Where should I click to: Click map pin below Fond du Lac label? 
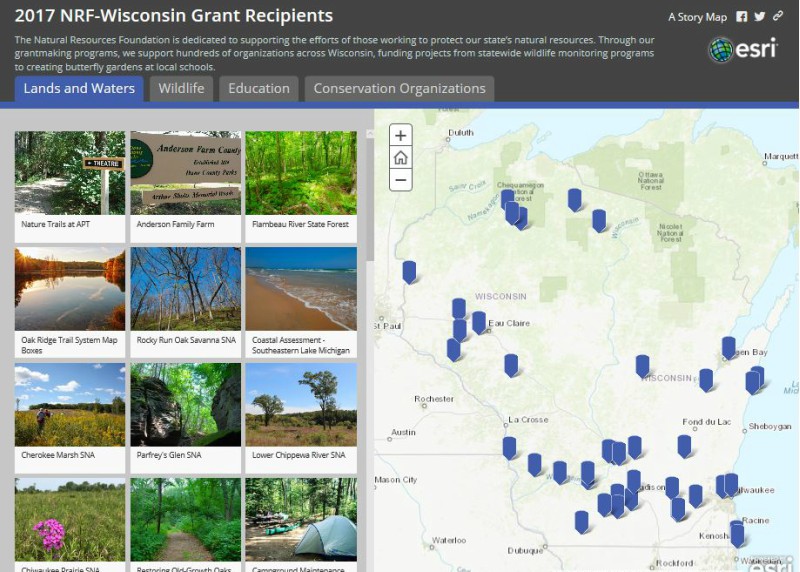(684, 446)
